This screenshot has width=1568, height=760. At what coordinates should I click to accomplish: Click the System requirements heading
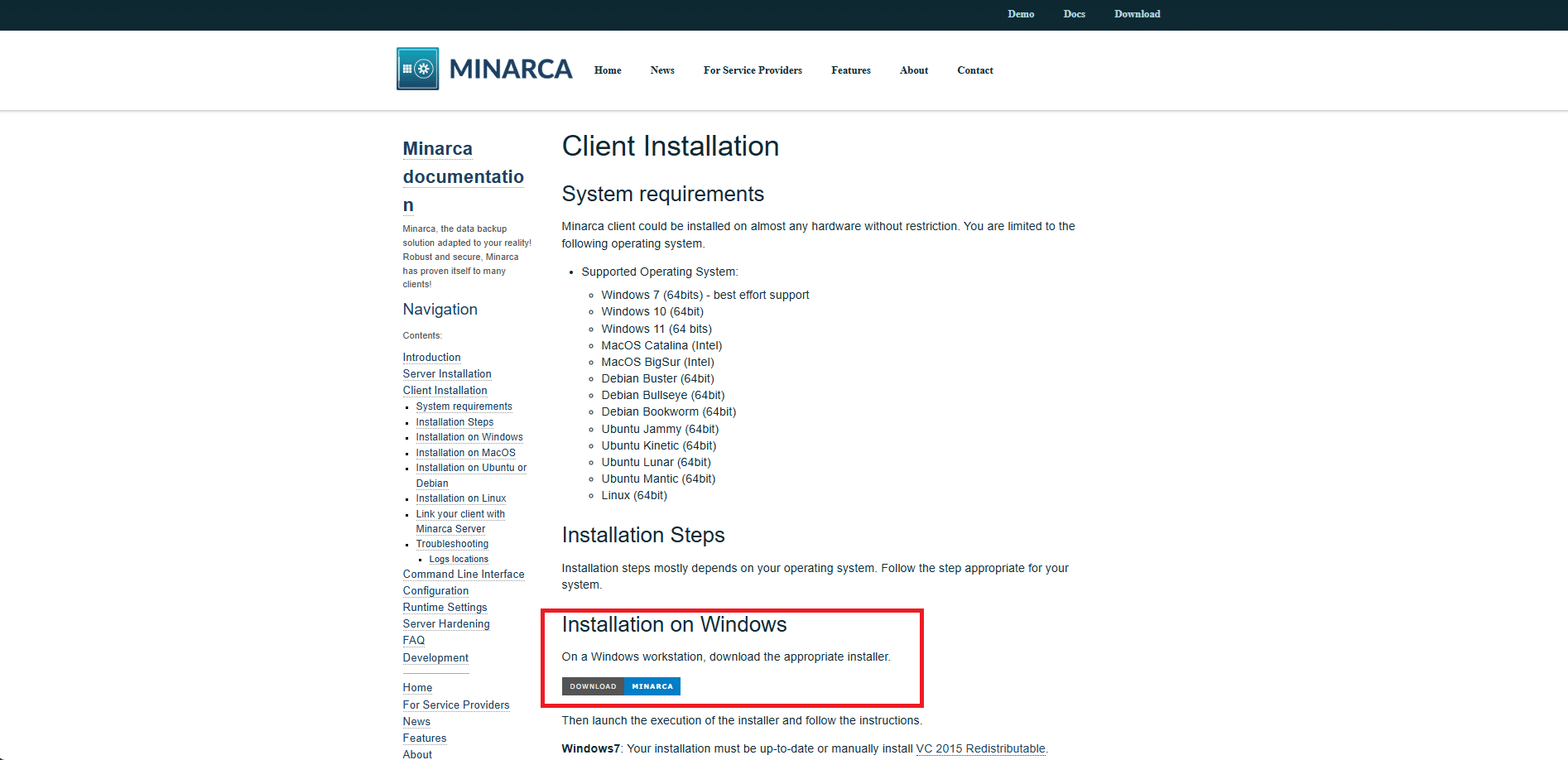click(663, 194)
